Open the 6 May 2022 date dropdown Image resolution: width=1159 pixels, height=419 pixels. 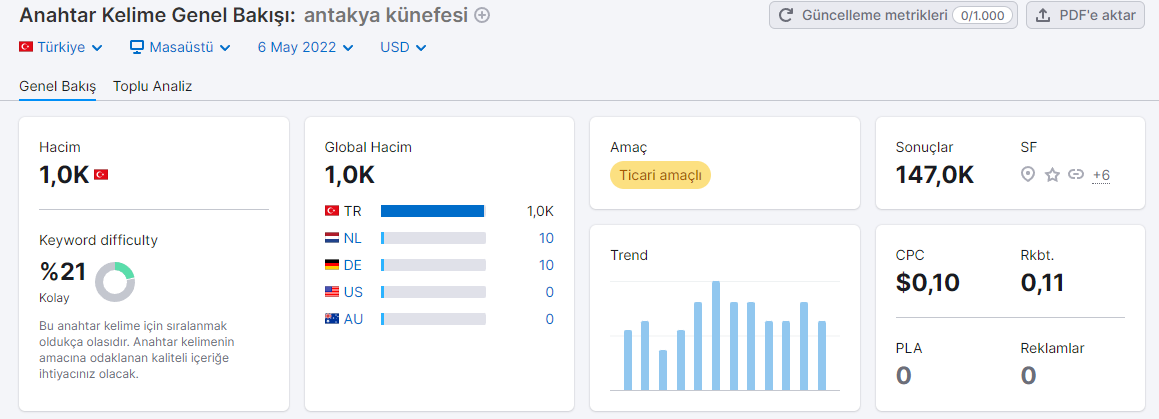pyautogui.click(x=305, y=47)
